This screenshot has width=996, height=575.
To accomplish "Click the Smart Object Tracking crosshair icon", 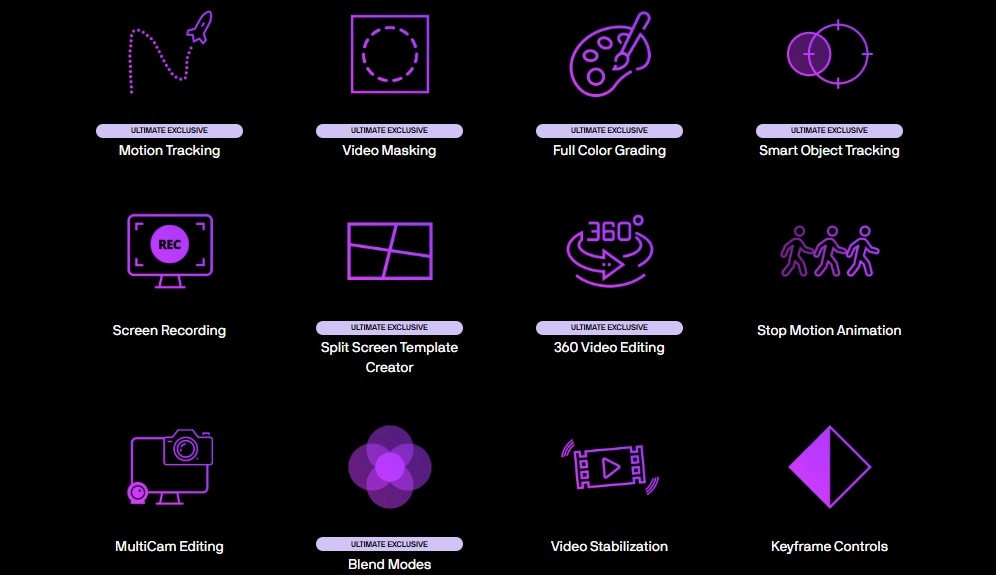I will click(x=830, y=54).
